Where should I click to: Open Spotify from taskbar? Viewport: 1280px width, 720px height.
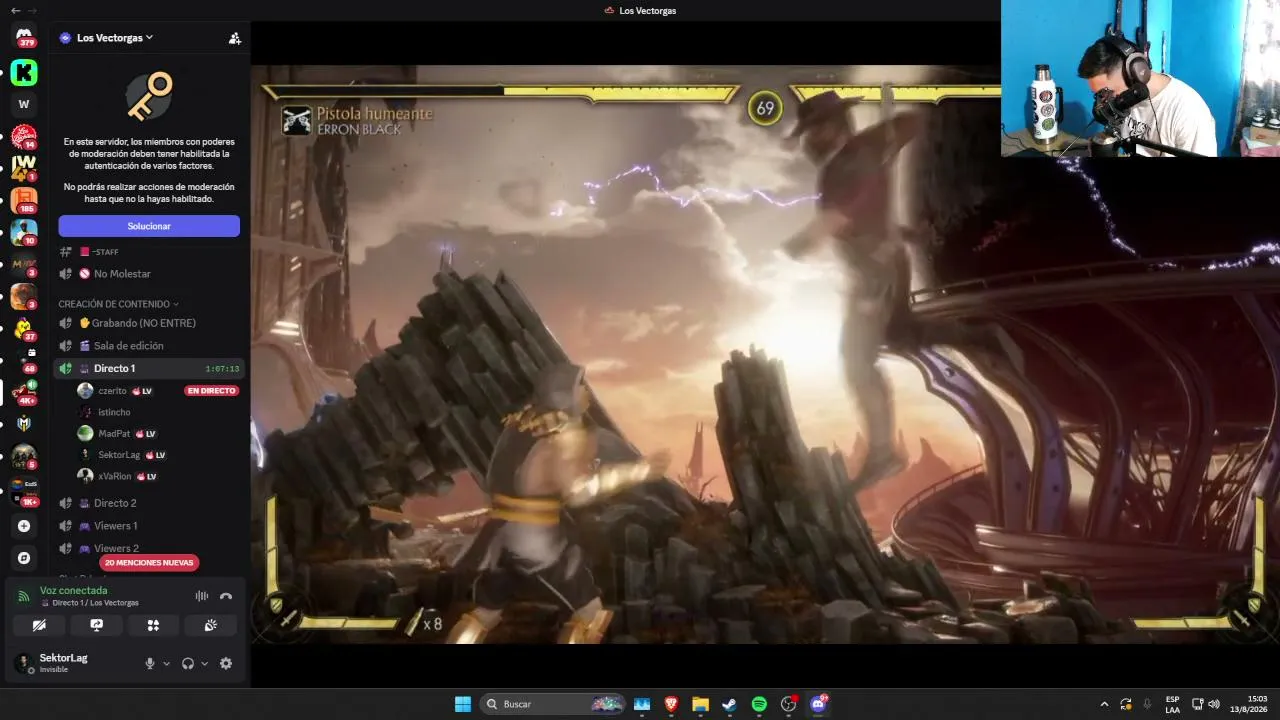[x=759, y=704]
